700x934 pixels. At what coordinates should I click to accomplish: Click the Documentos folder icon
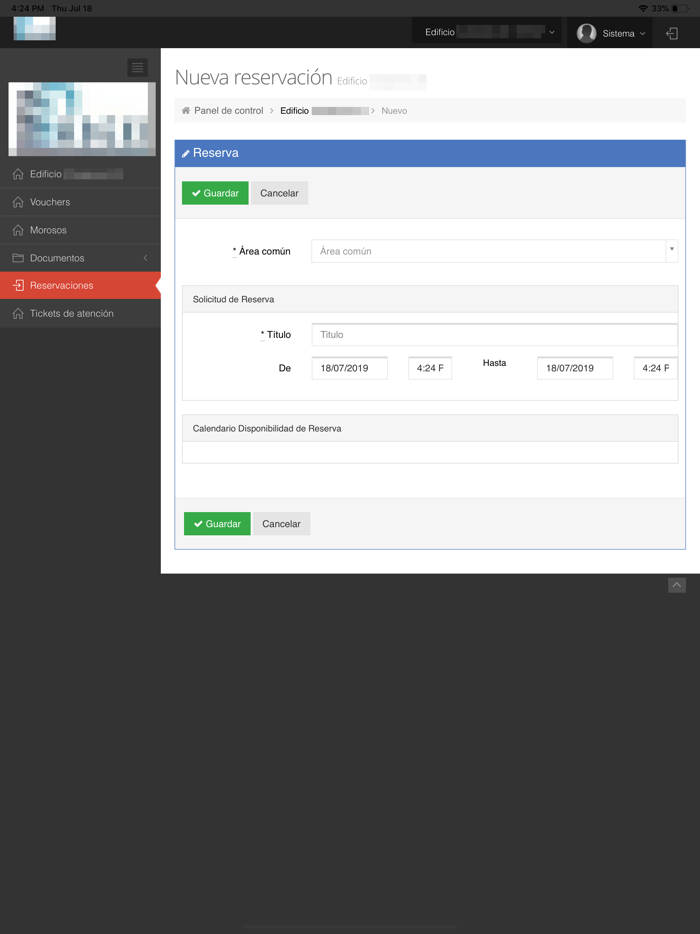click(x=18, y=258)
